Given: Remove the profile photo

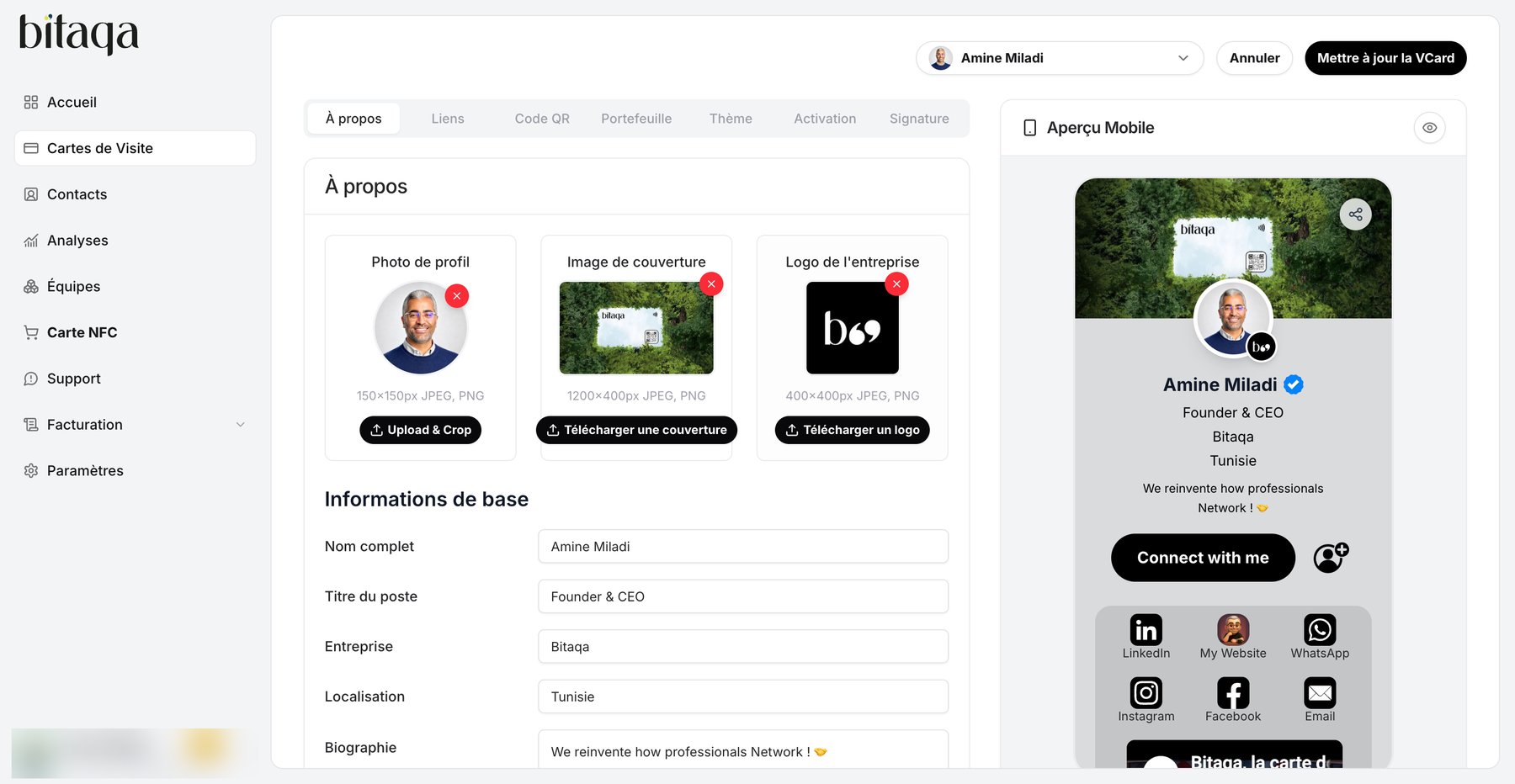Looking at the screenshot, I should 457,296.
